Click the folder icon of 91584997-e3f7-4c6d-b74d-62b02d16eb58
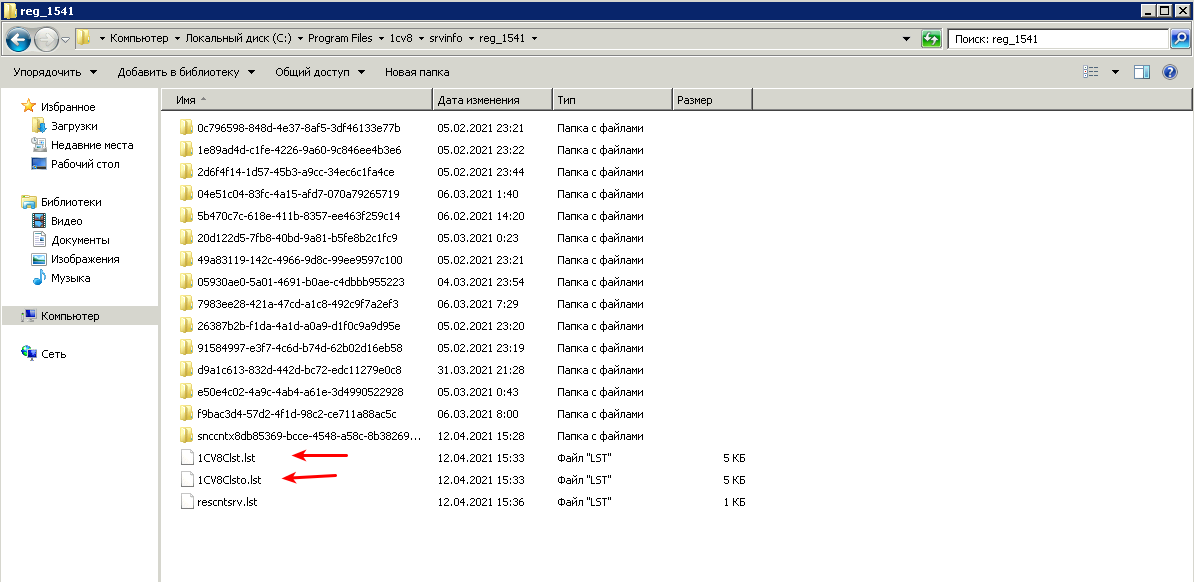1194x582 pixels. (186, 348)
